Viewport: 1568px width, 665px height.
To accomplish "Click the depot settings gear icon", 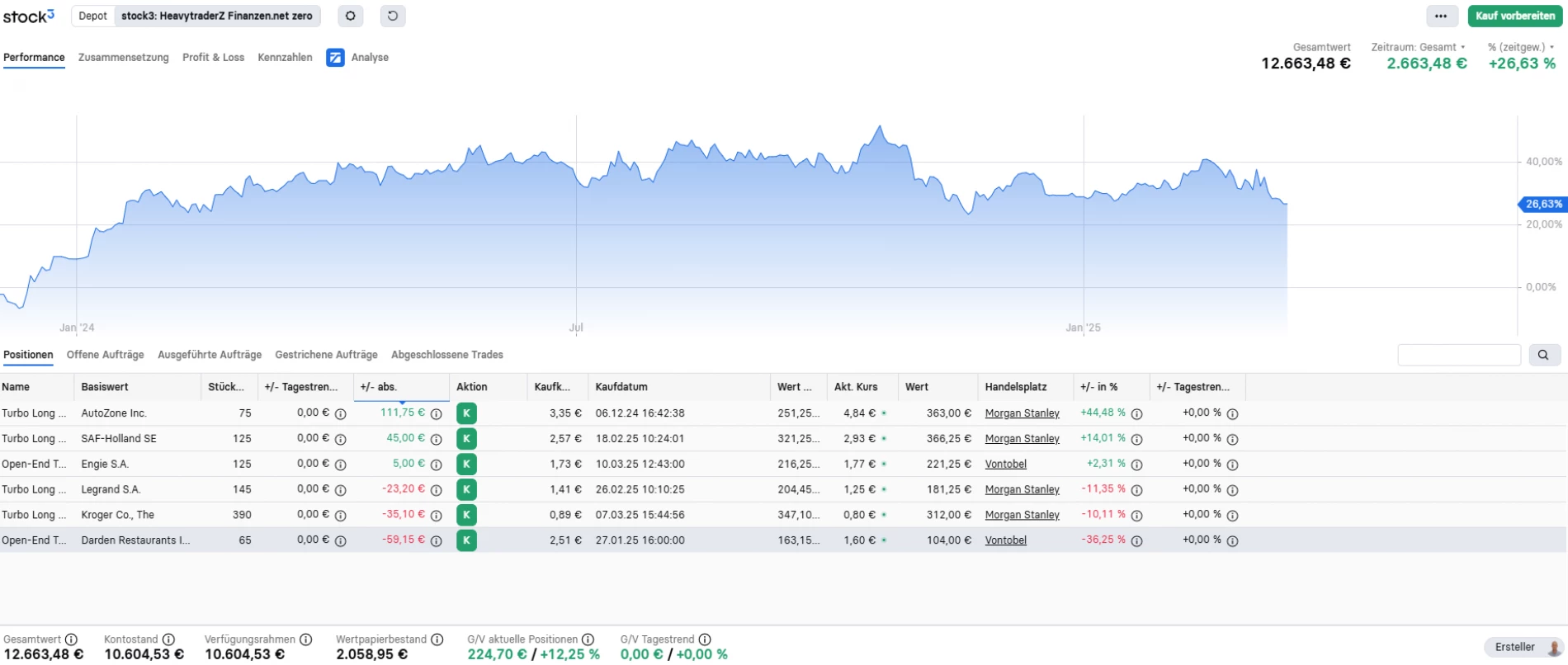I will click(351, 16).
